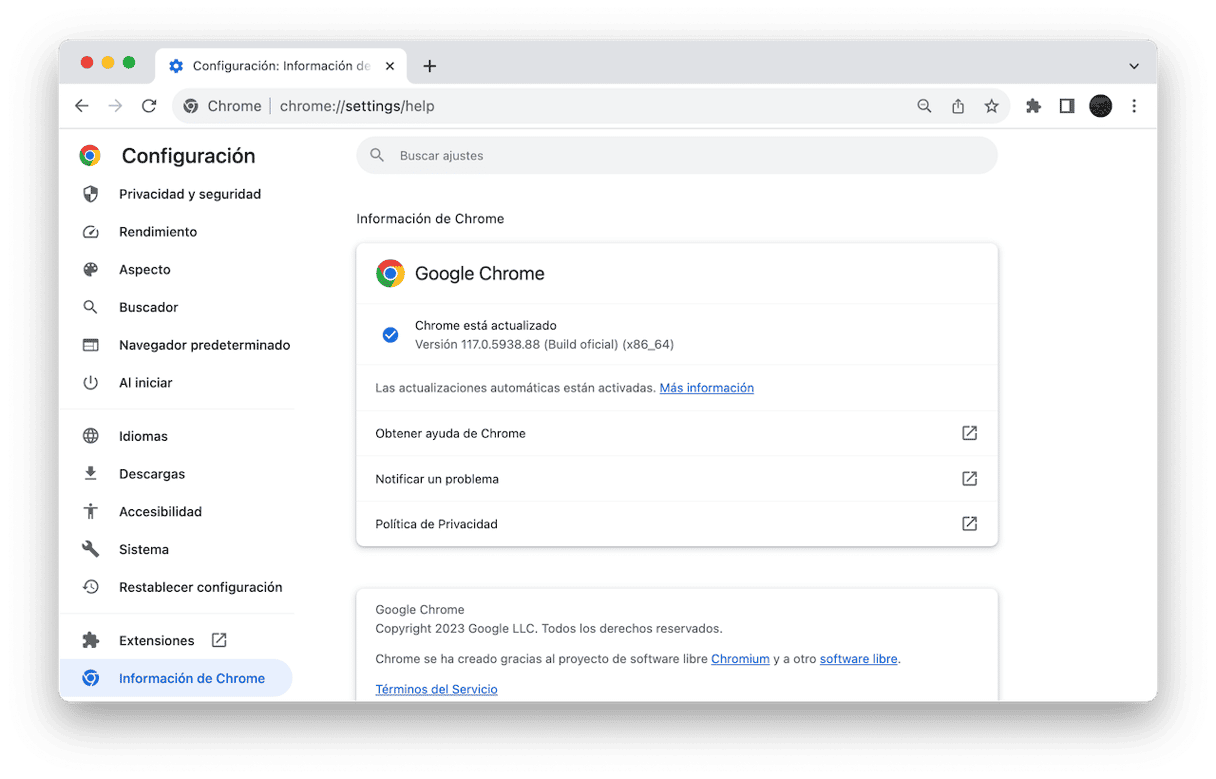
Task: Open the Extensions puzzle icon in toolbar
Action: coord(1033,106)
